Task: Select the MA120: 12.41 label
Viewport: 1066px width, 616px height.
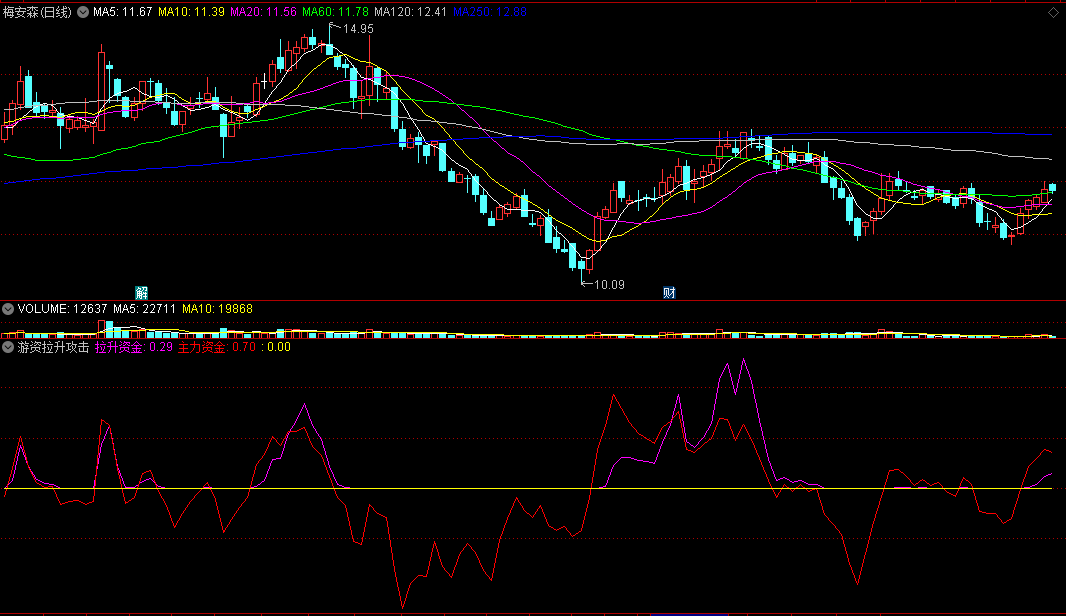Action: pyautogui.click(x=411, y=12)
